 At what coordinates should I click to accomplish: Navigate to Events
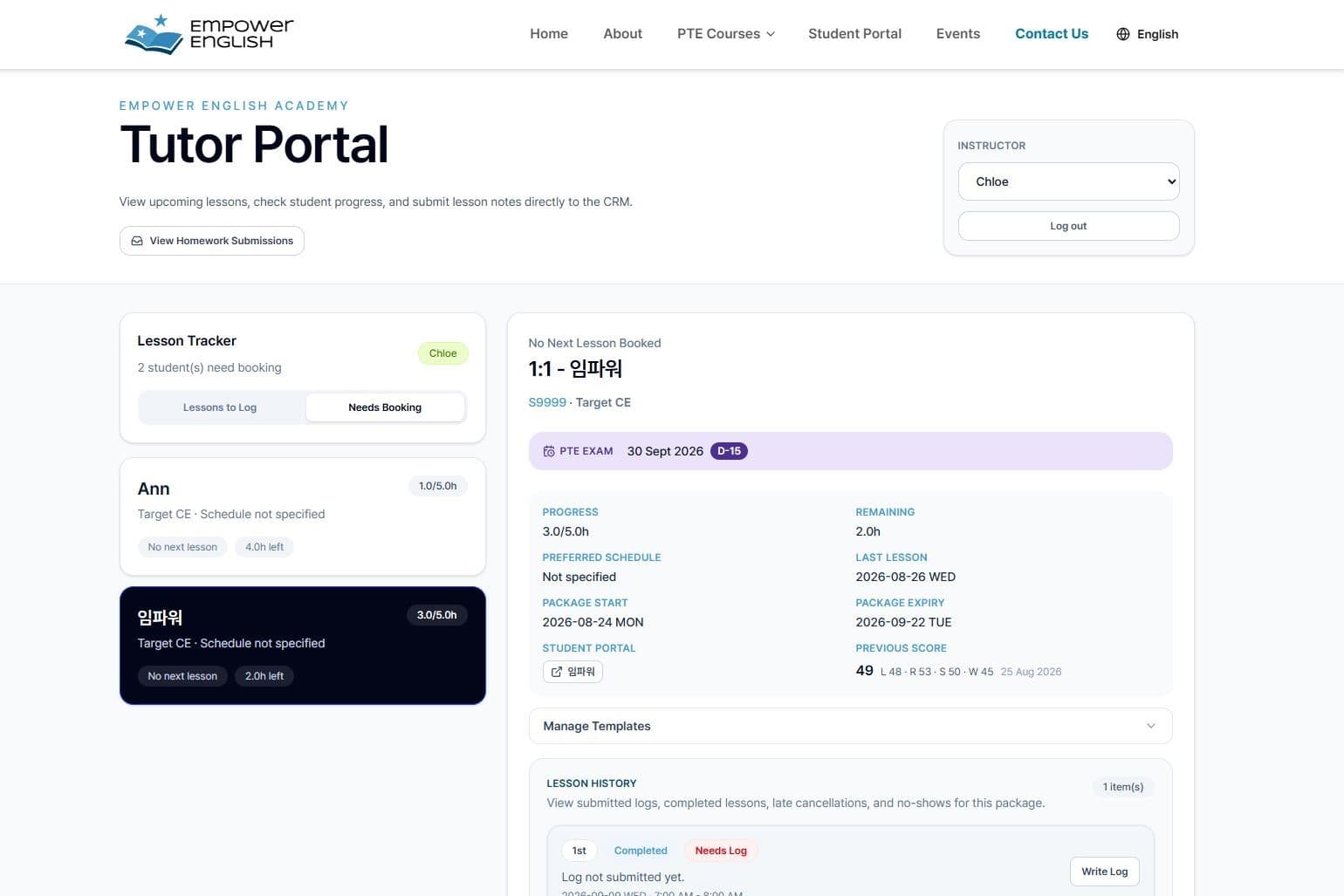coord(957,34)
